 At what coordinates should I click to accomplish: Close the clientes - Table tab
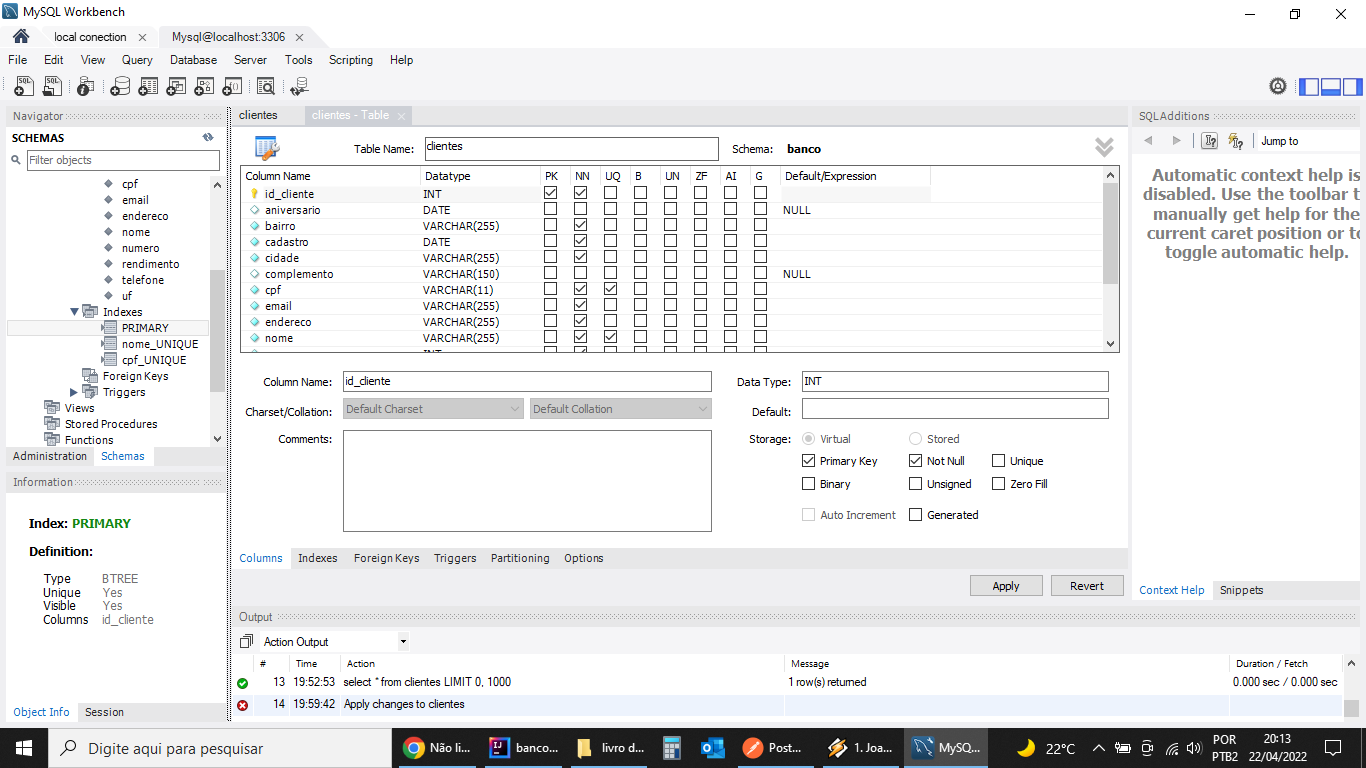pyautogui.click(x=401, y=116)
